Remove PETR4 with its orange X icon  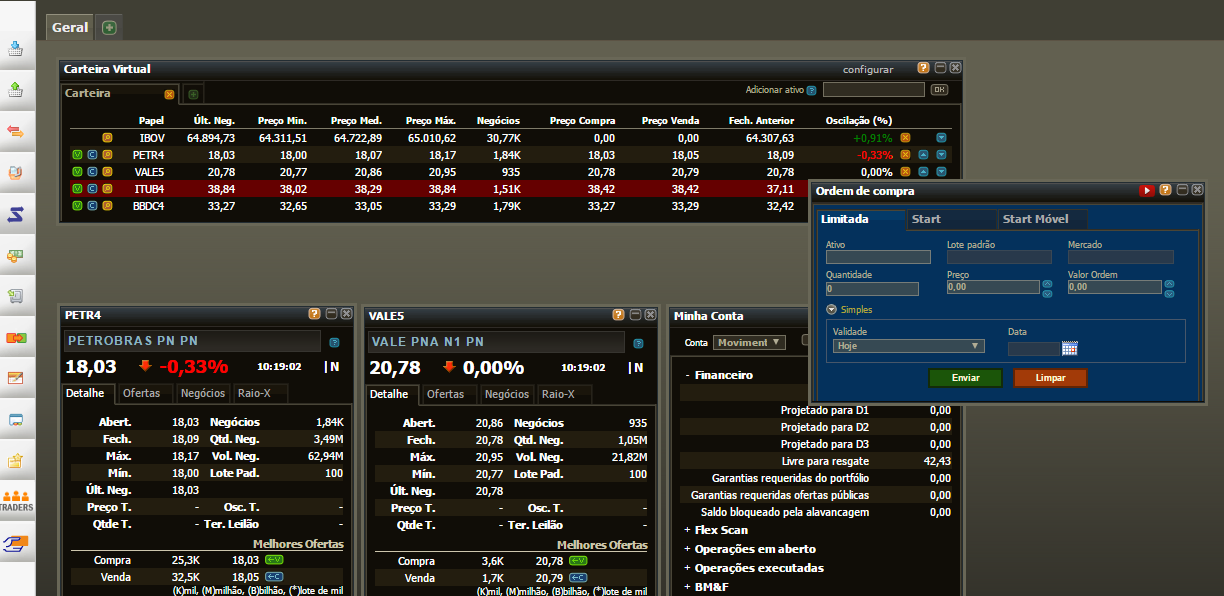(x=905, y=155)
